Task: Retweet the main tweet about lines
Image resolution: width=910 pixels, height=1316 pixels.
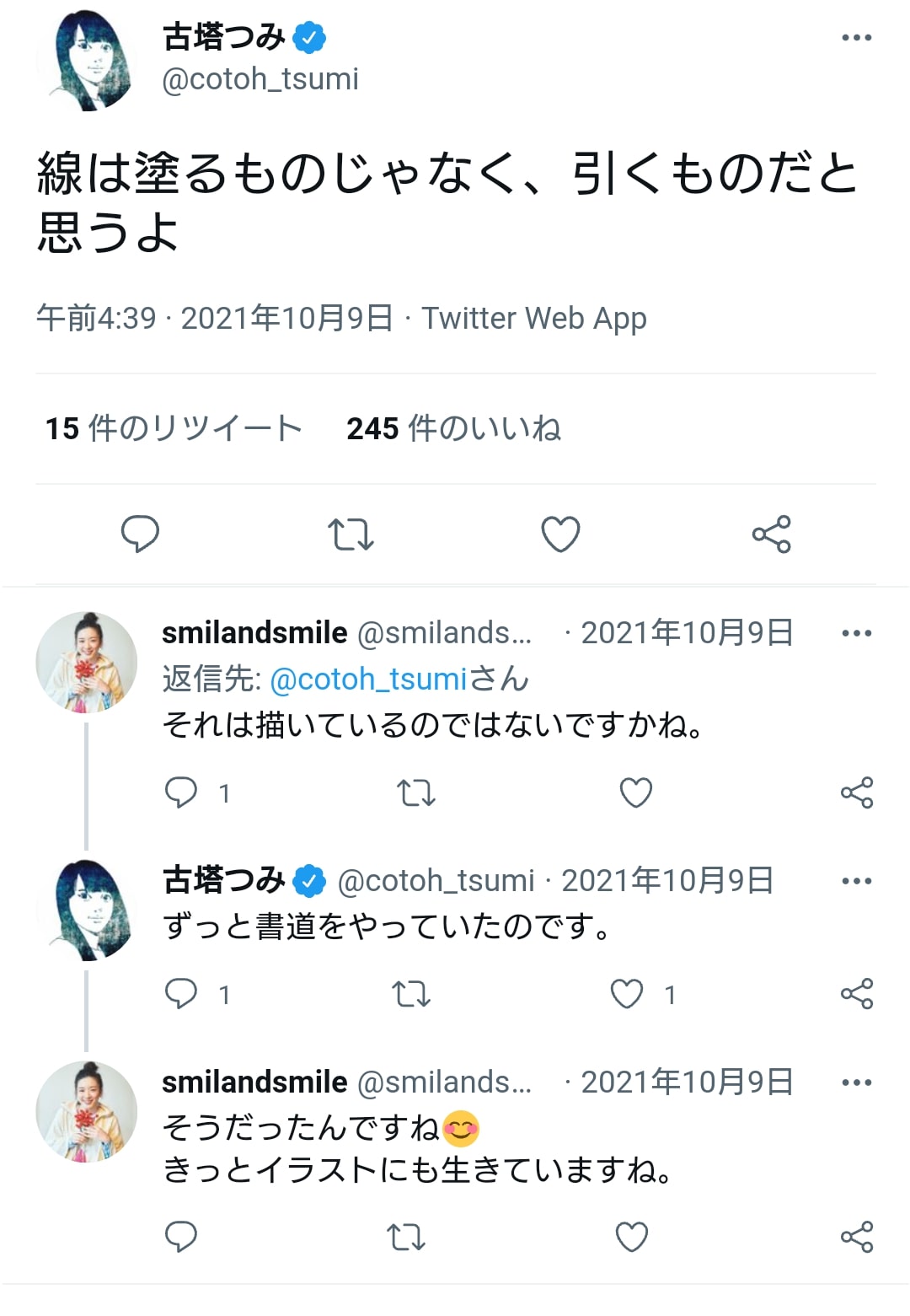Action: (x=351, y=534)
